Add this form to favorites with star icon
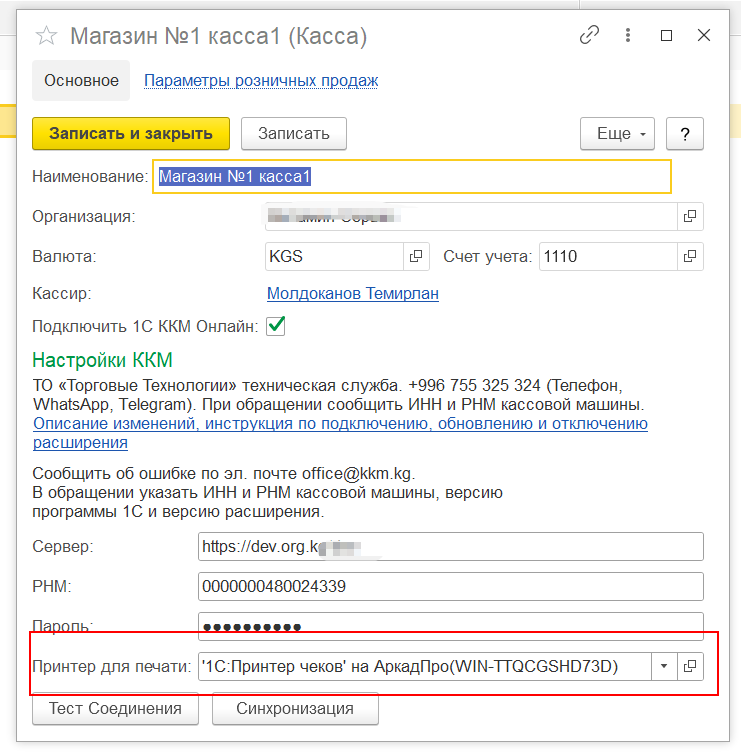 (x=46, y=37)
